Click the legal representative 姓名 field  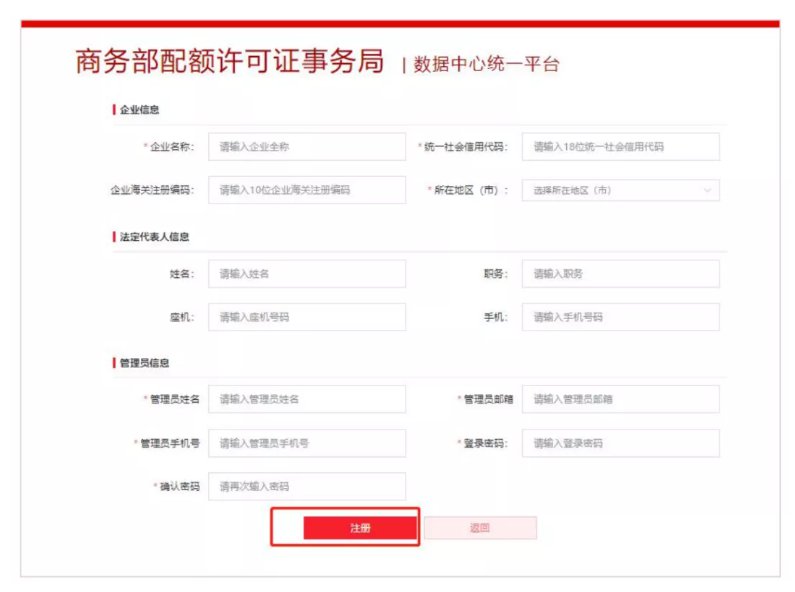307,274
